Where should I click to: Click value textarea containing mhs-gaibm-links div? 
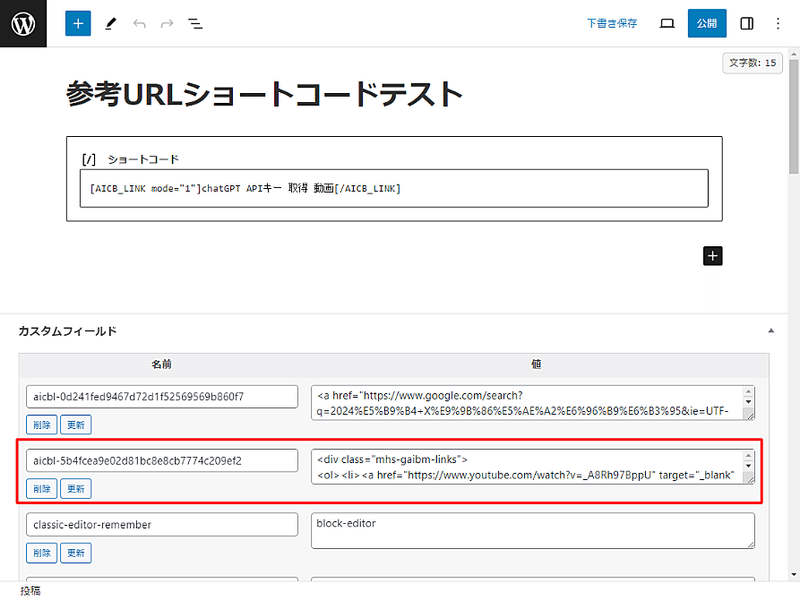(x=528, y=467)
